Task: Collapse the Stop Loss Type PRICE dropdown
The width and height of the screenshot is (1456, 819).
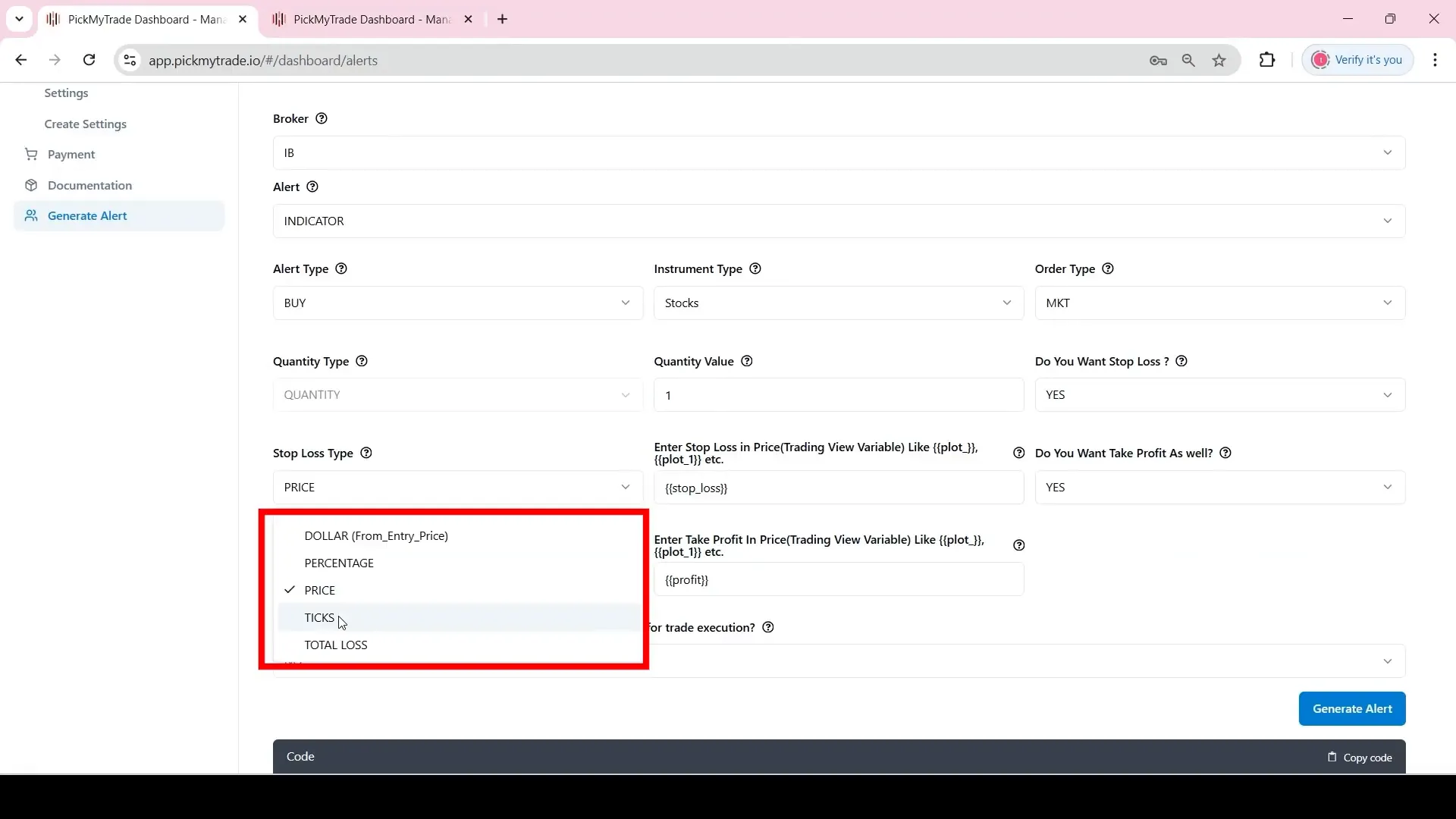Action: (x=458, y=488)
